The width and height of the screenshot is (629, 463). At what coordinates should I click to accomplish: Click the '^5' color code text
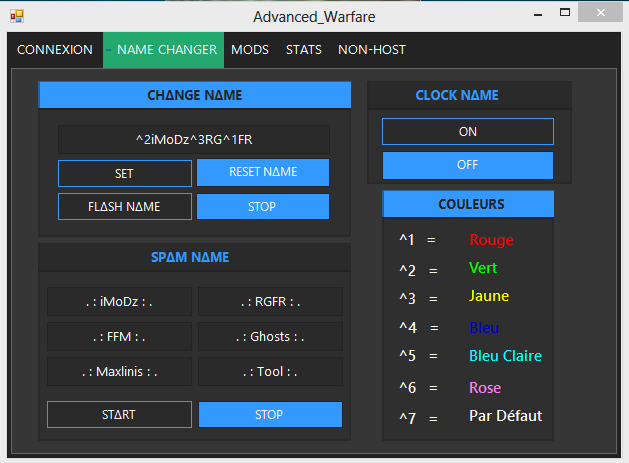(407, 355)
